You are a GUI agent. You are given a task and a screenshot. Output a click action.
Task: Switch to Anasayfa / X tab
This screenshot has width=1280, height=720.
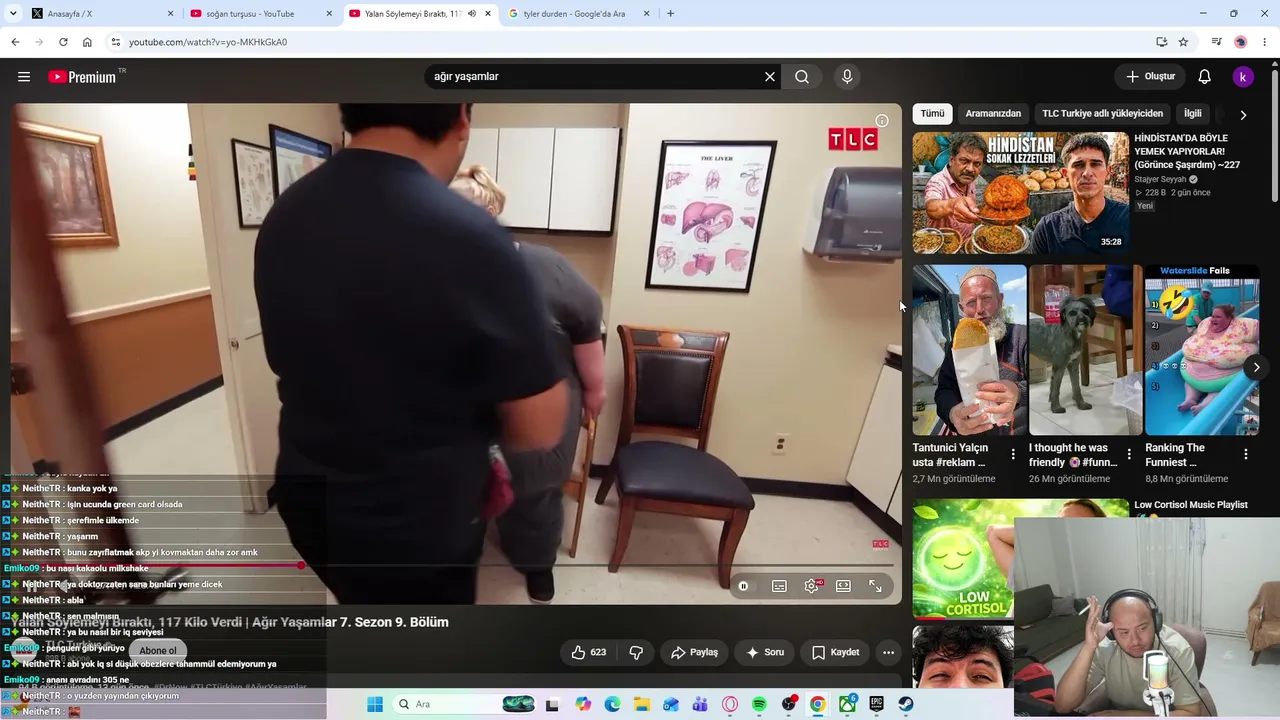pos(103,14)
